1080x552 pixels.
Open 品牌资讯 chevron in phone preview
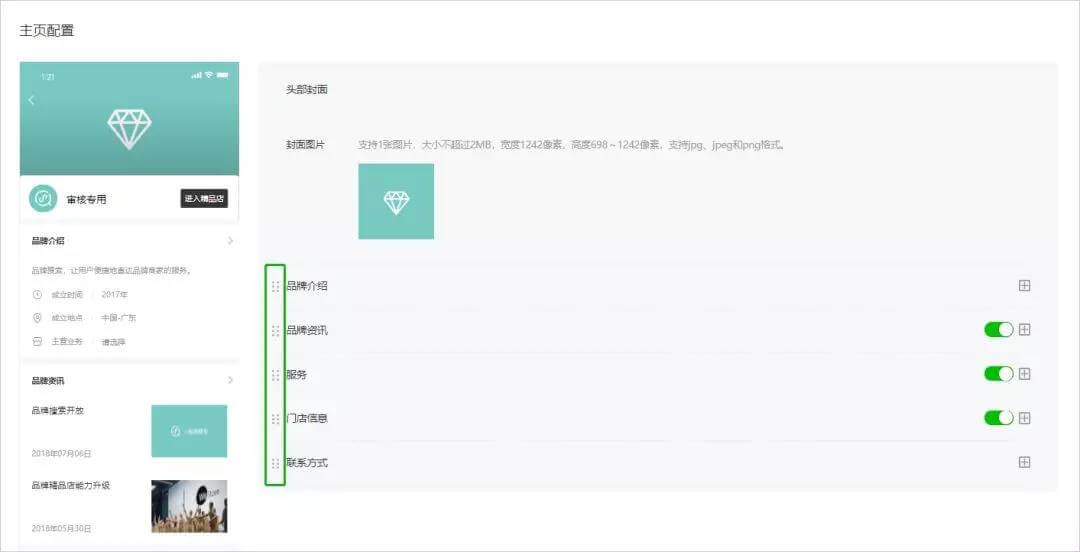pos(230,380)
